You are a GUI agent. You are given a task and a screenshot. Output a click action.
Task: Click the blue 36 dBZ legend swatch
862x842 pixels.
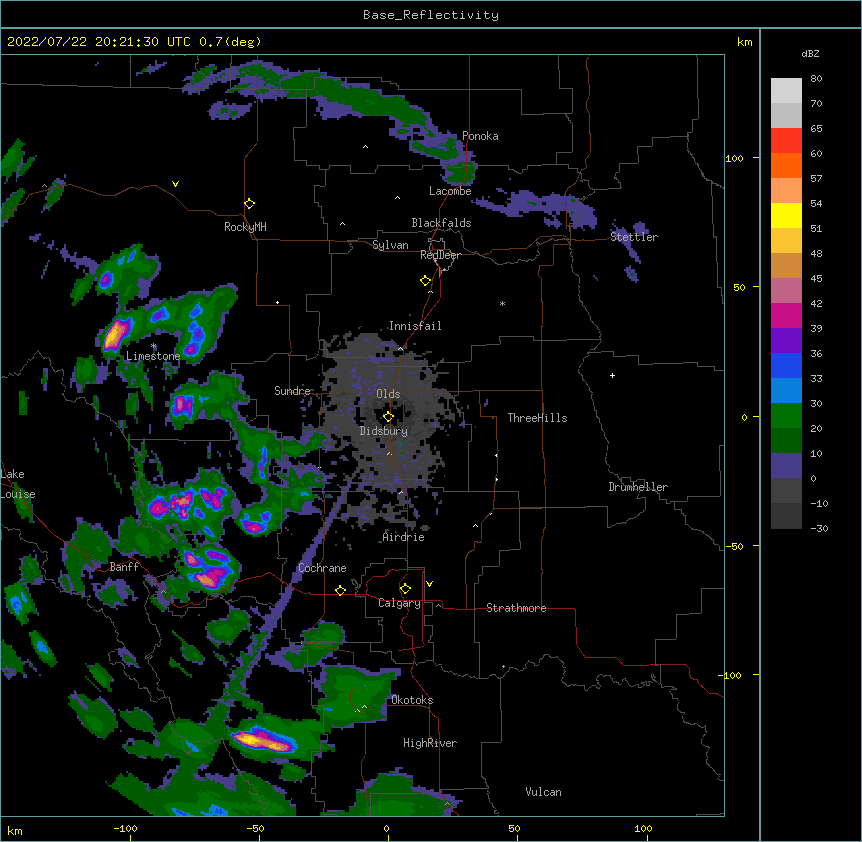click(786, 365)
